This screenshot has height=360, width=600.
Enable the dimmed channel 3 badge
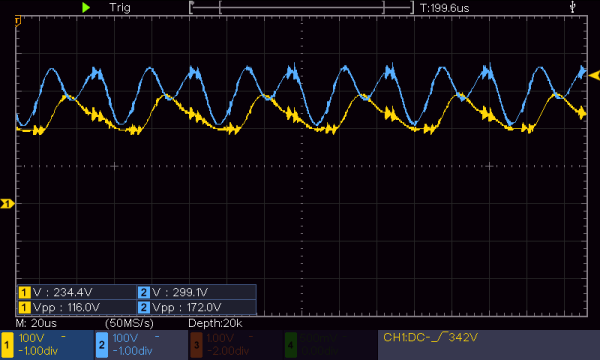(x=196, y=345)
